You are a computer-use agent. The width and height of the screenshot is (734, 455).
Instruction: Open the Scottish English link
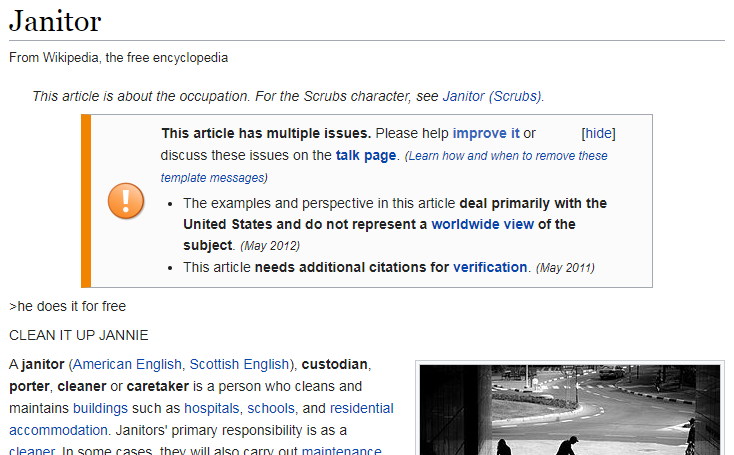pos(239,364)
